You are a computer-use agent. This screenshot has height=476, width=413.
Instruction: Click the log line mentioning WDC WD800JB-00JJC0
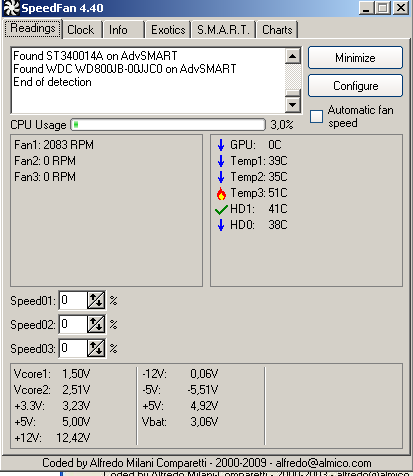point(124,69)
